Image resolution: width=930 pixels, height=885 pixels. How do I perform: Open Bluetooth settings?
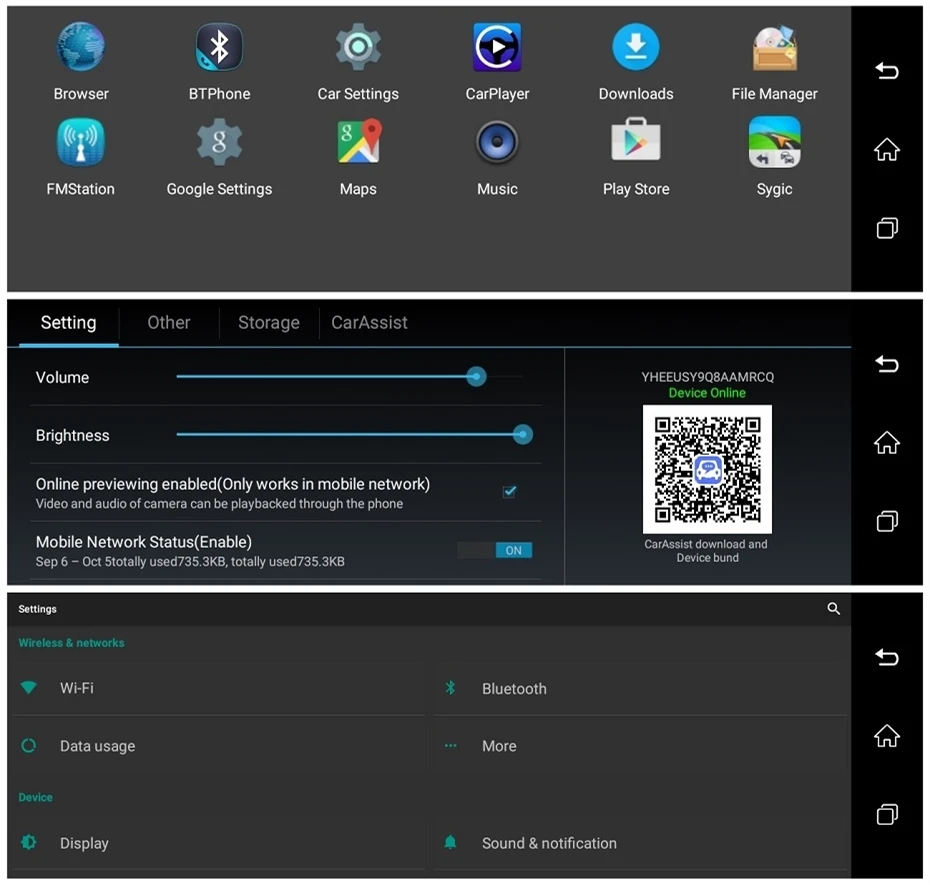(641, 688)
